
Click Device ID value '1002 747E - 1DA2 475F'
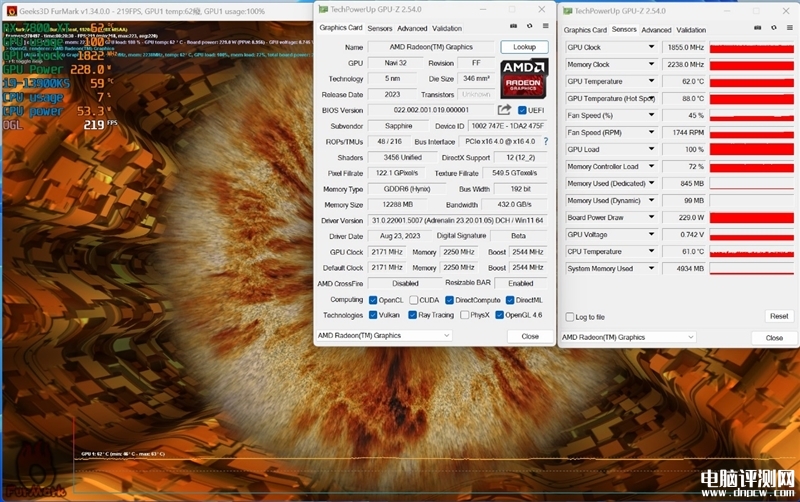tap(508, 126)
